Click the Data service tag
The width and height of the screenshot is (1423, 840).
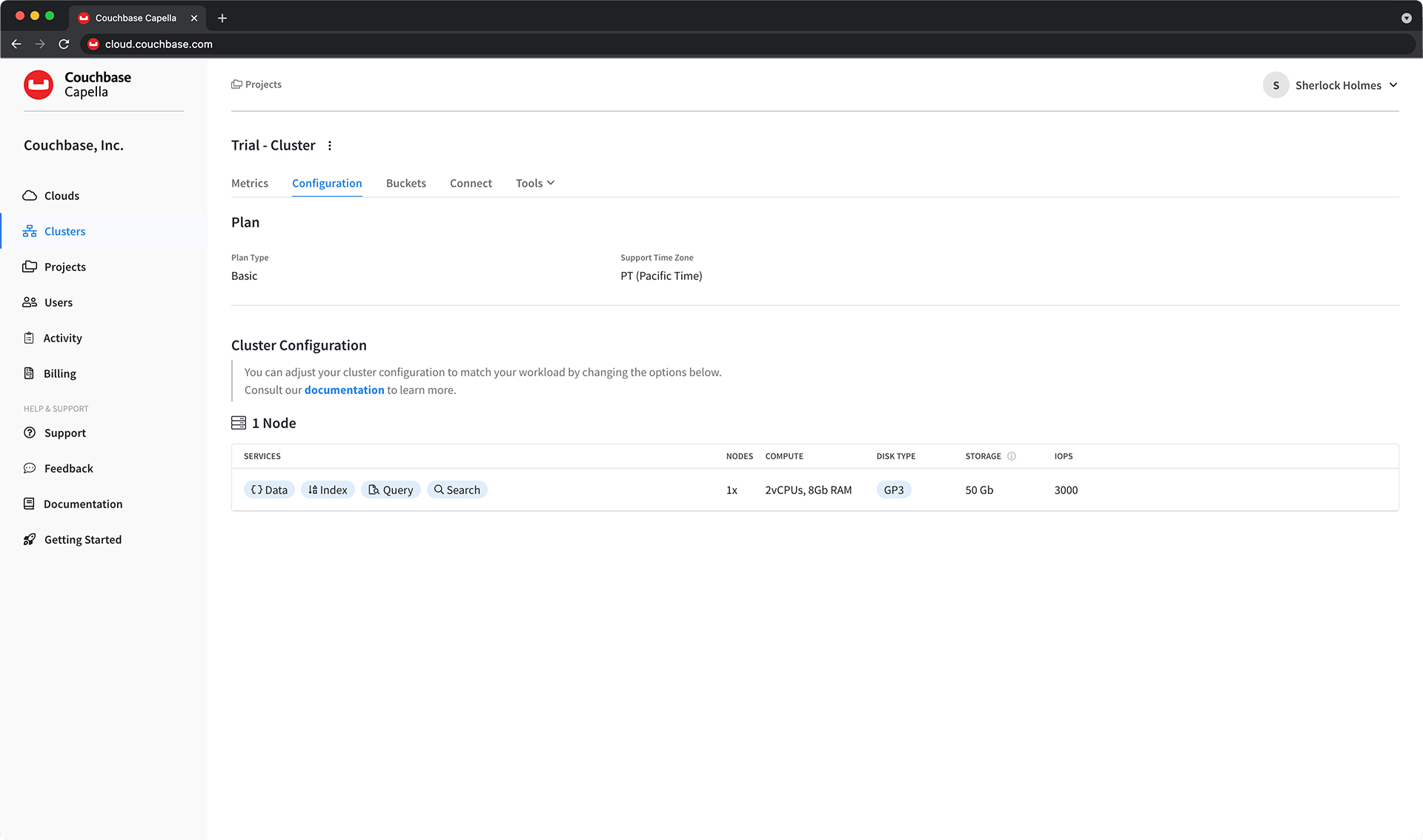click(x=269, y=490)
